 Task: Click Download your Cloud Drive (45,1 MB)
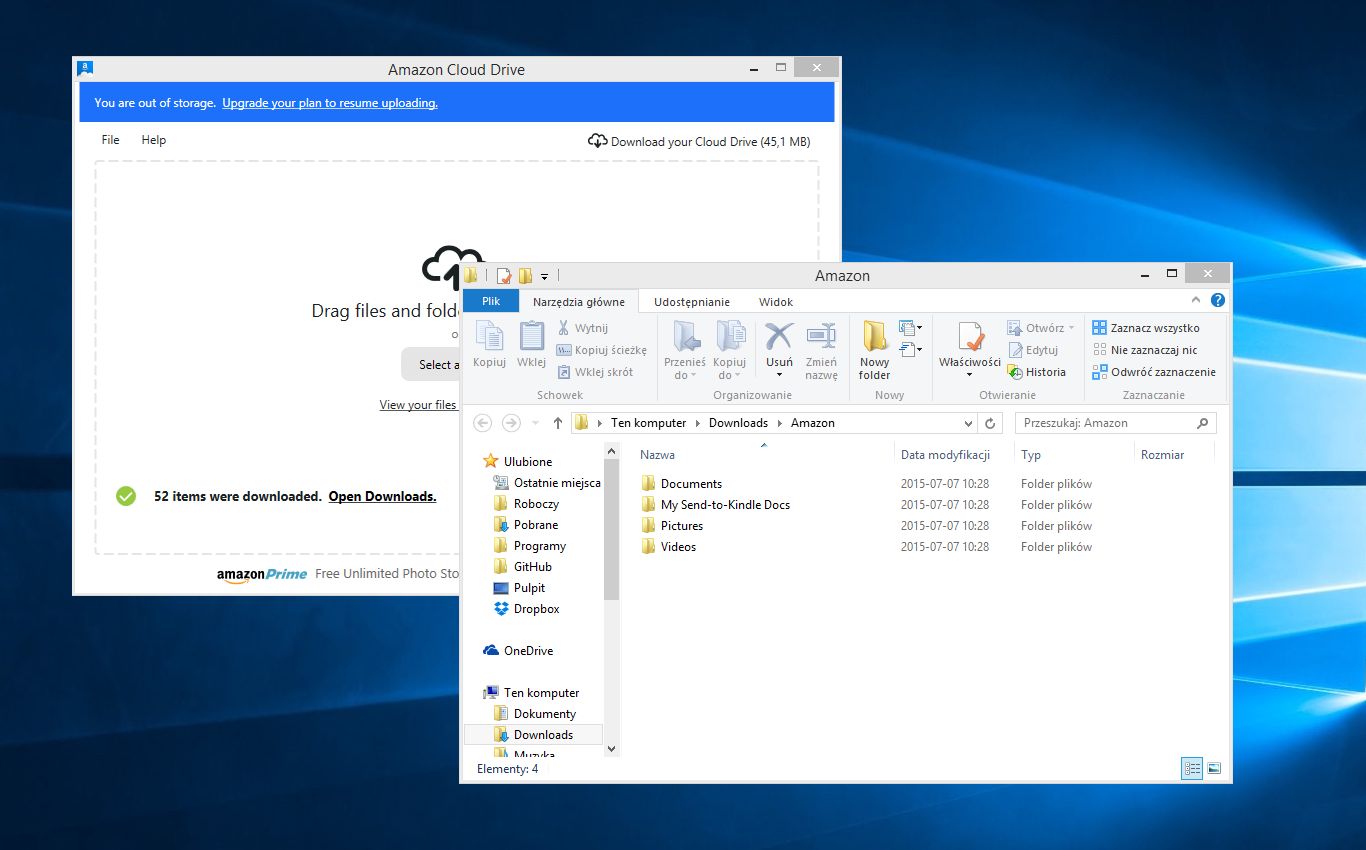699,141
